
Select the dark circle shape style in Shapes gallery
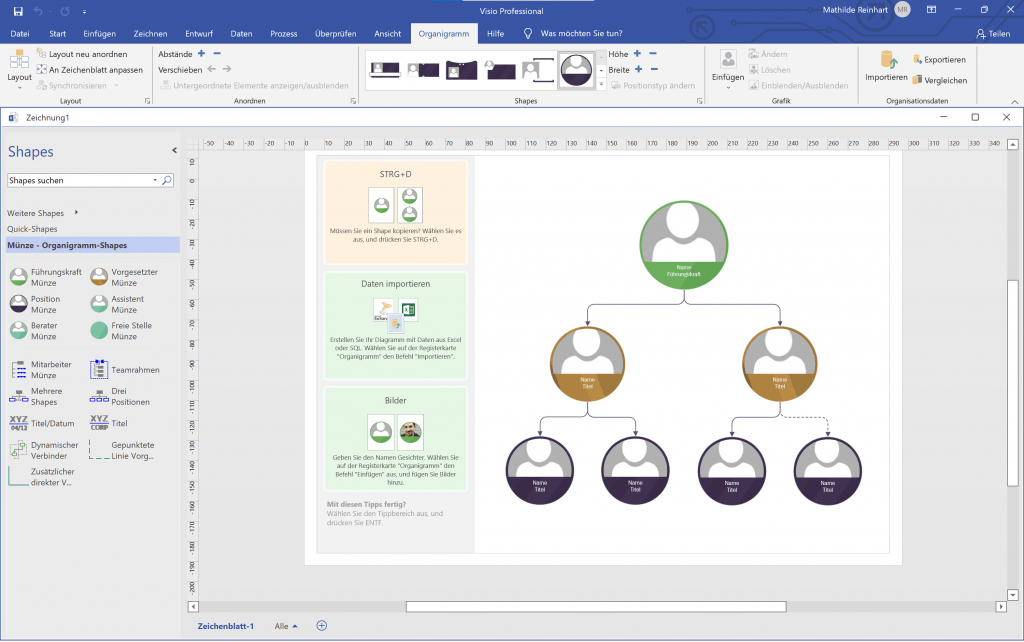pos(575,70)
